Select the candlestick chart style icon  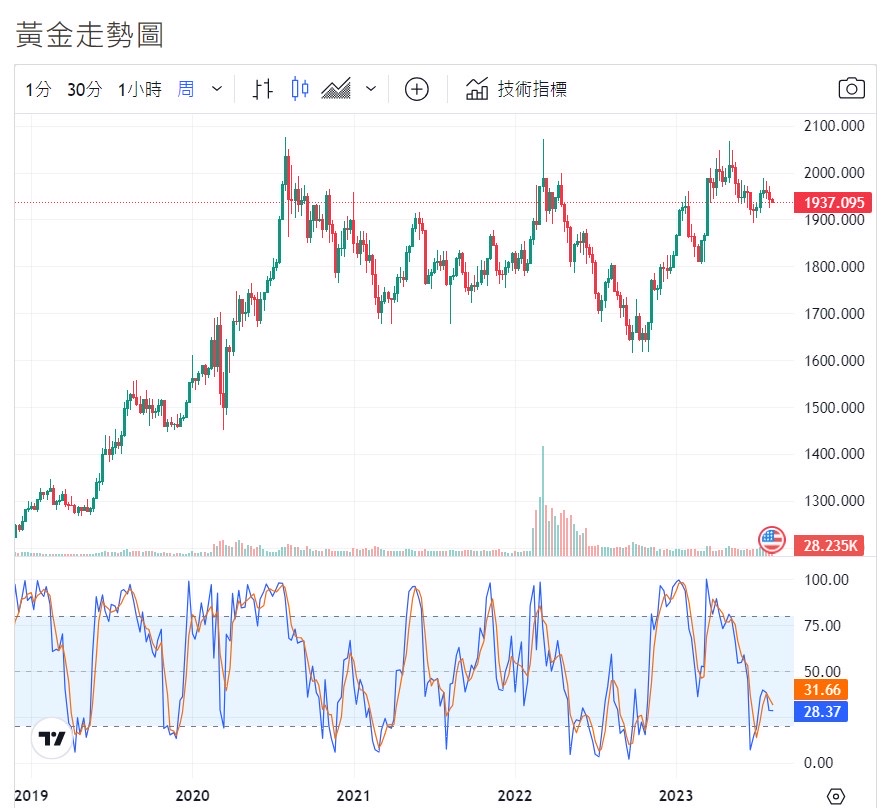[299, 89]
